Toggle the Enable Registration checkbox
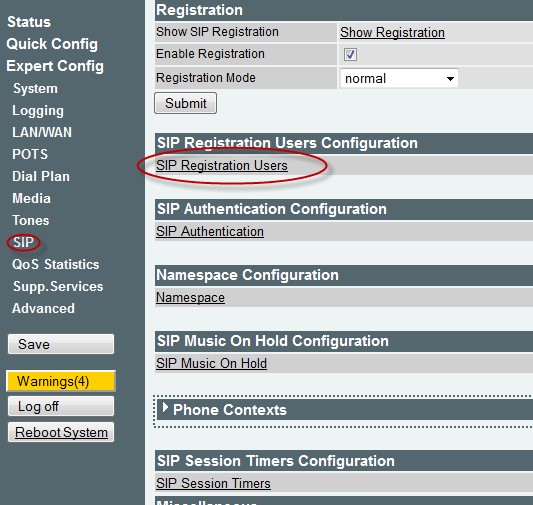The width and height of the screenshot is (533, 505). tap(350, 54)
